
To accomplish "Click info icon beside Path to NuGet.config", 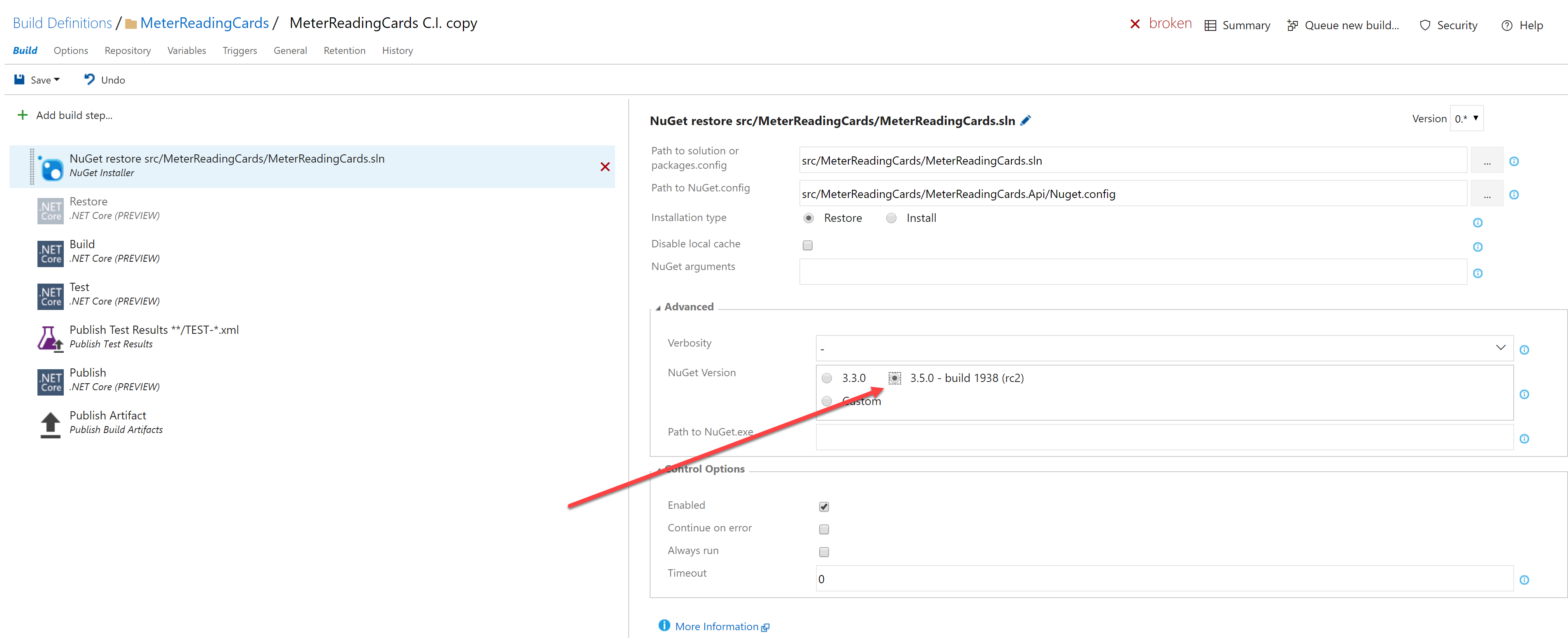I will [x=1514, y=195].
